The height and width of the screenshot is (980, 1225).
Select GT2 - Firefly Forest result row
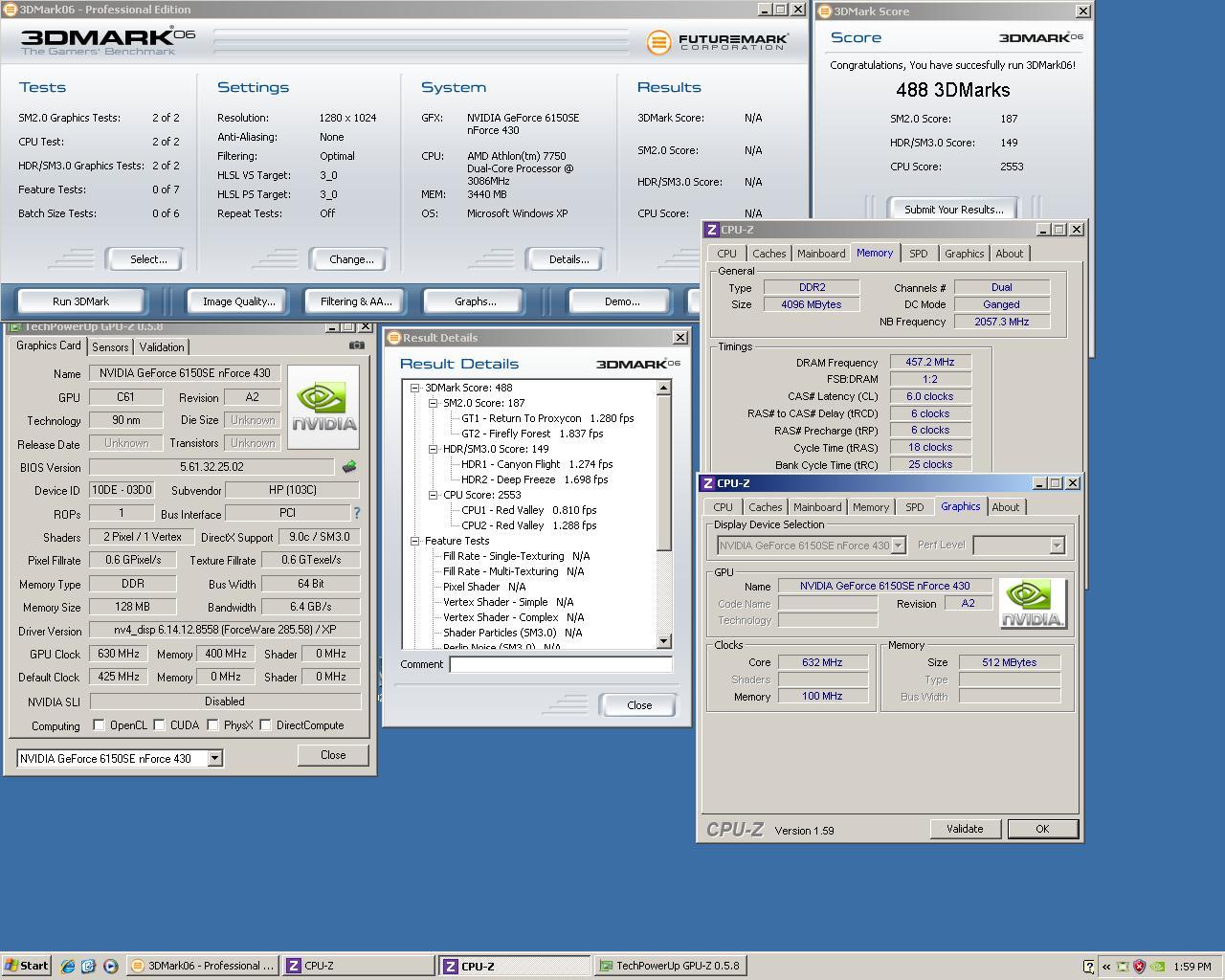(x=532, y=434)
